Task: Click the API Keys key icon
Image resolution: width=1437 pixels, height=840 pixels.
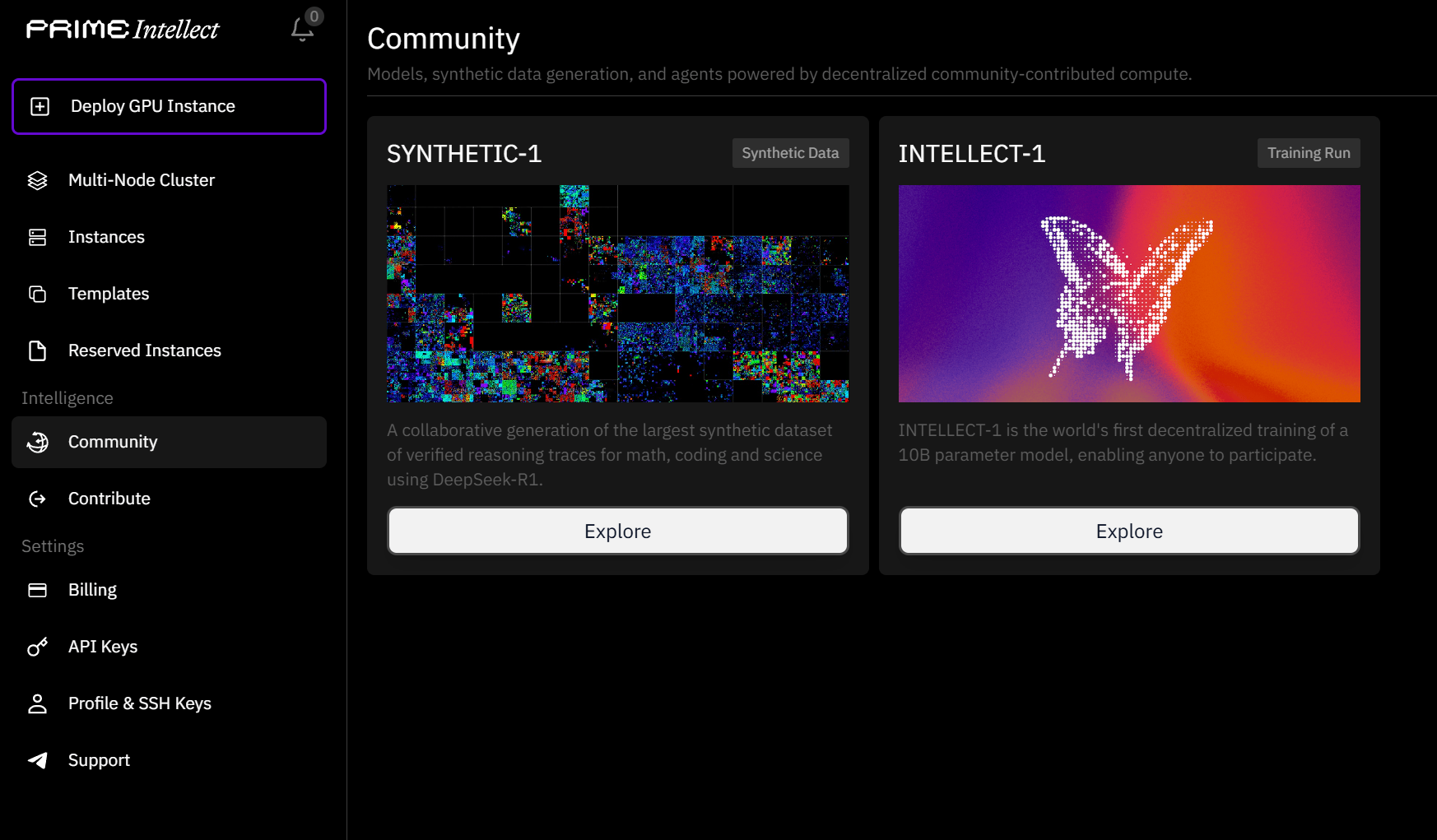Action: [38, 647]
